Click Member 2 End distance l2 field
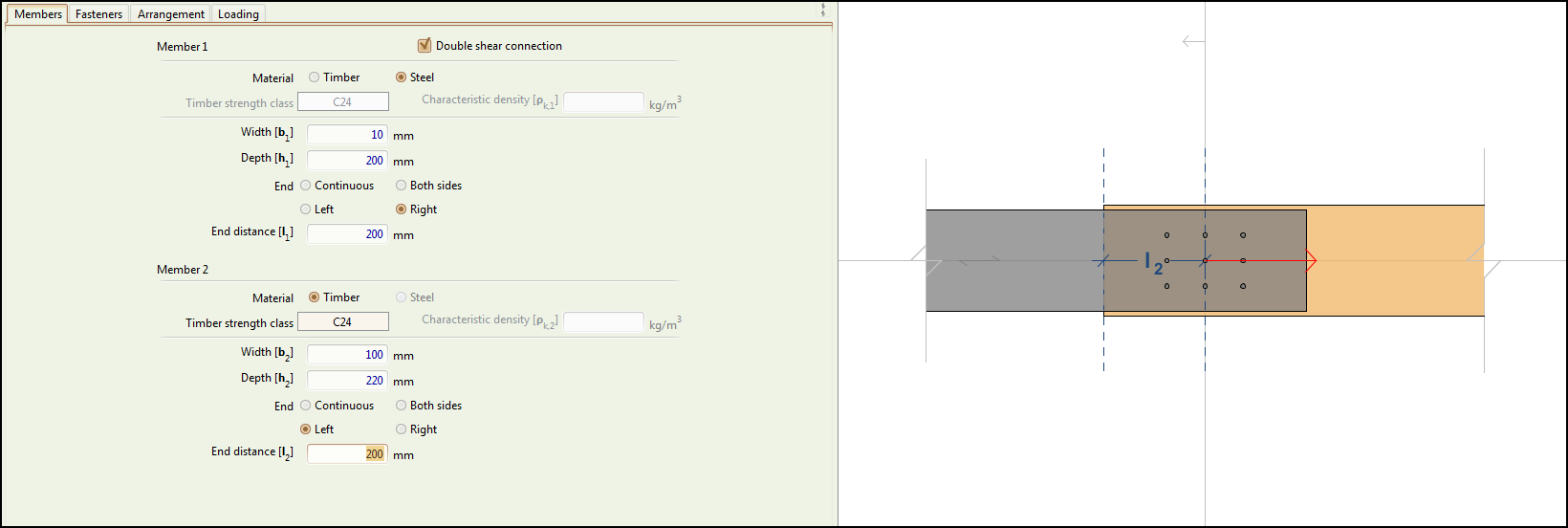This screenshot has width=1568, height=528. [x=347, y=454]
